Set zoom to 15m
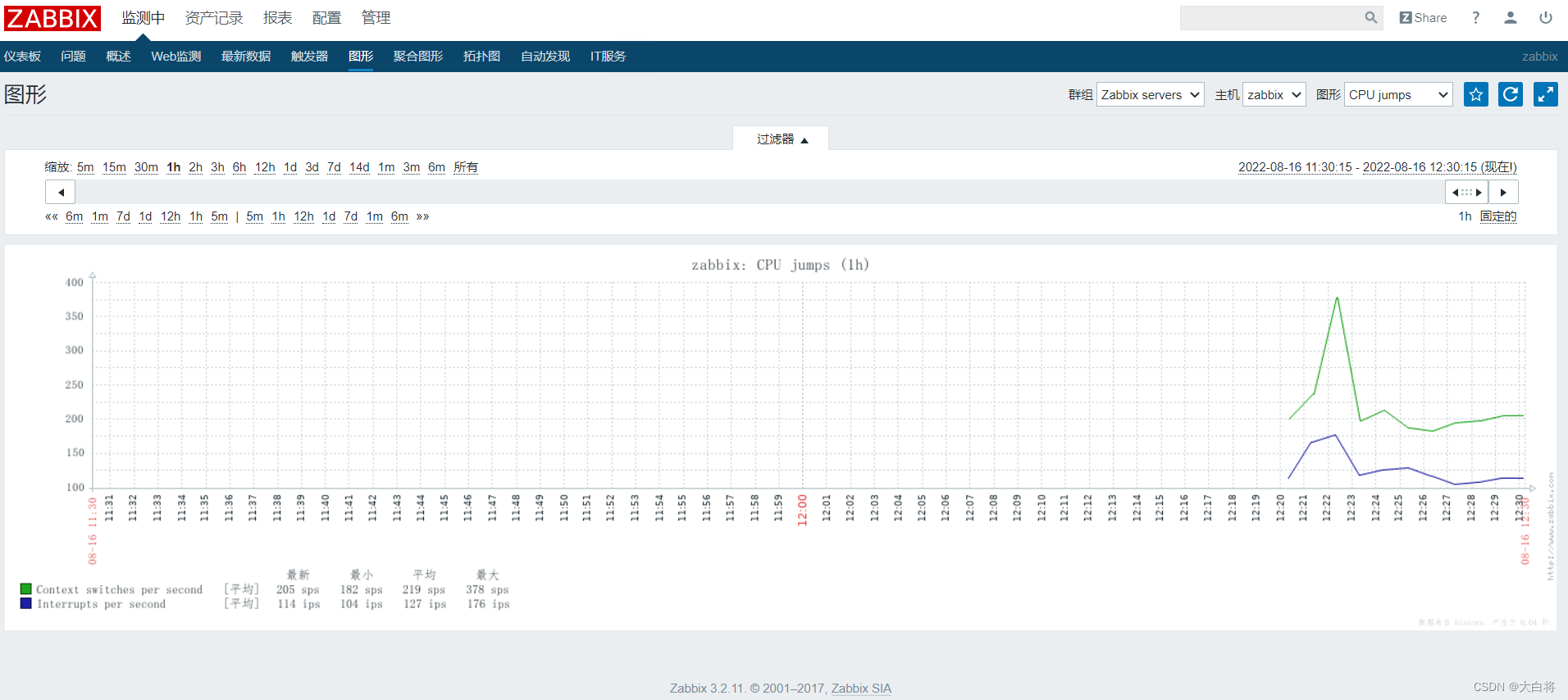1568x700 pixels. click(114, 167)
